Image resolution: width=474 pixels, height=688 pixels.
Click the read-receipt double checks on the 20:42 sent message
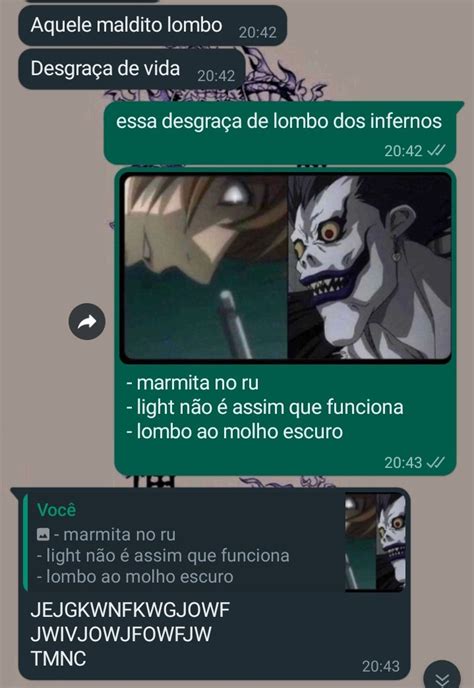coord(436,150)
